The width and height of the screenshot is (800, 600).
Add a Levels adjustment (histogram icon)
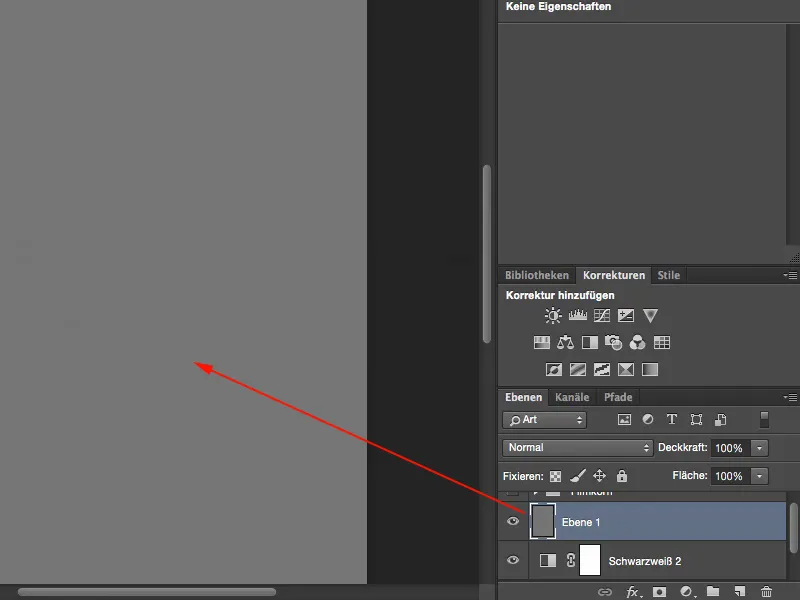pyautogui.click(x=578, y=315)
